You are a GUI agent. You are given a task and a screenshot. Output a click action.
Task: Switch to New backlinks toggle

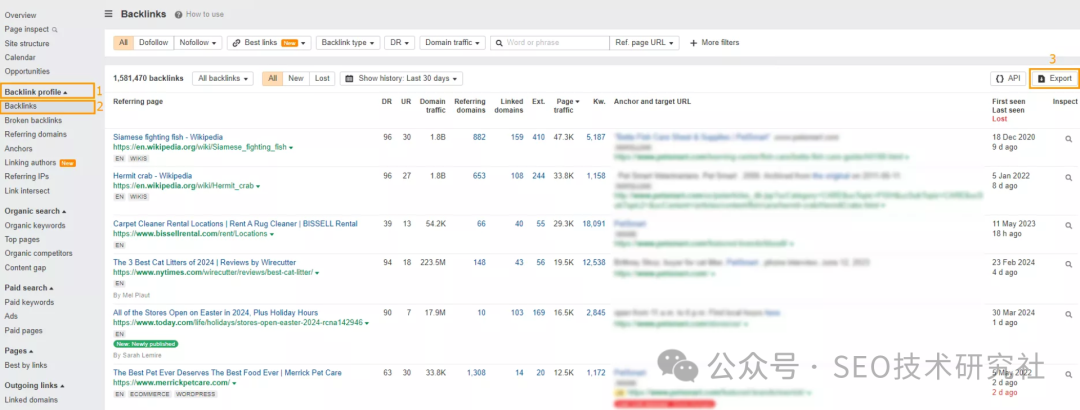click(296, 78)
